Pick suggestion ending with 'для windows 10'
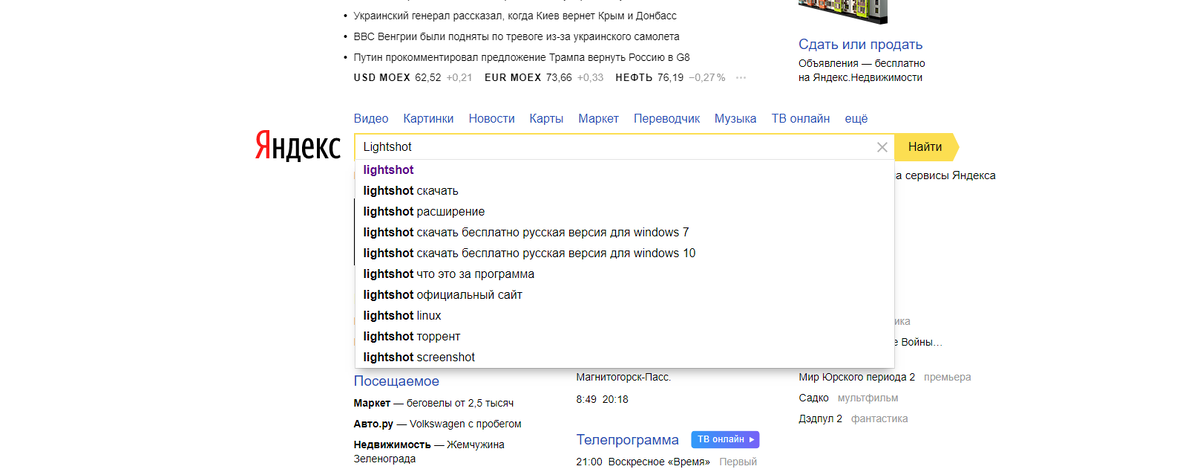 (x=624, y=253)
